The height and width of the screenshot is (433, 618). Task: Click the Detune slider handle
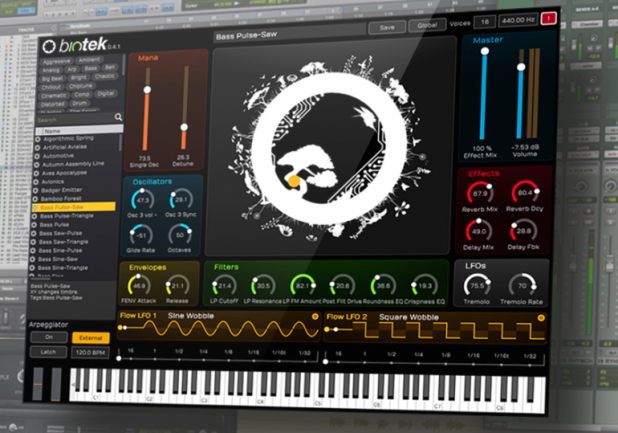(184, 127)
